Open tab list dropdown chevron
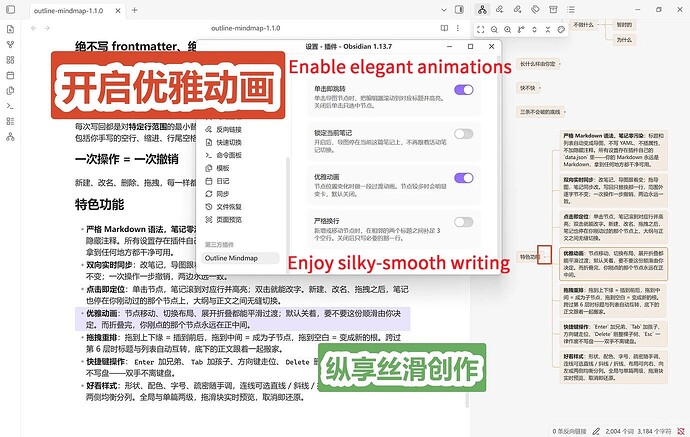690x437 pixels. (444, 10)
